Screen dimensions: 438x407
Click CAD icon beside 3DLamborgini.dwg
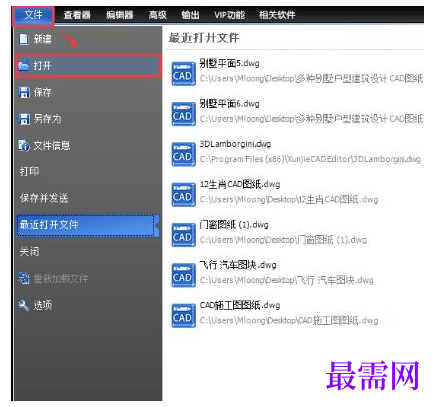click(x=183, y=154)
